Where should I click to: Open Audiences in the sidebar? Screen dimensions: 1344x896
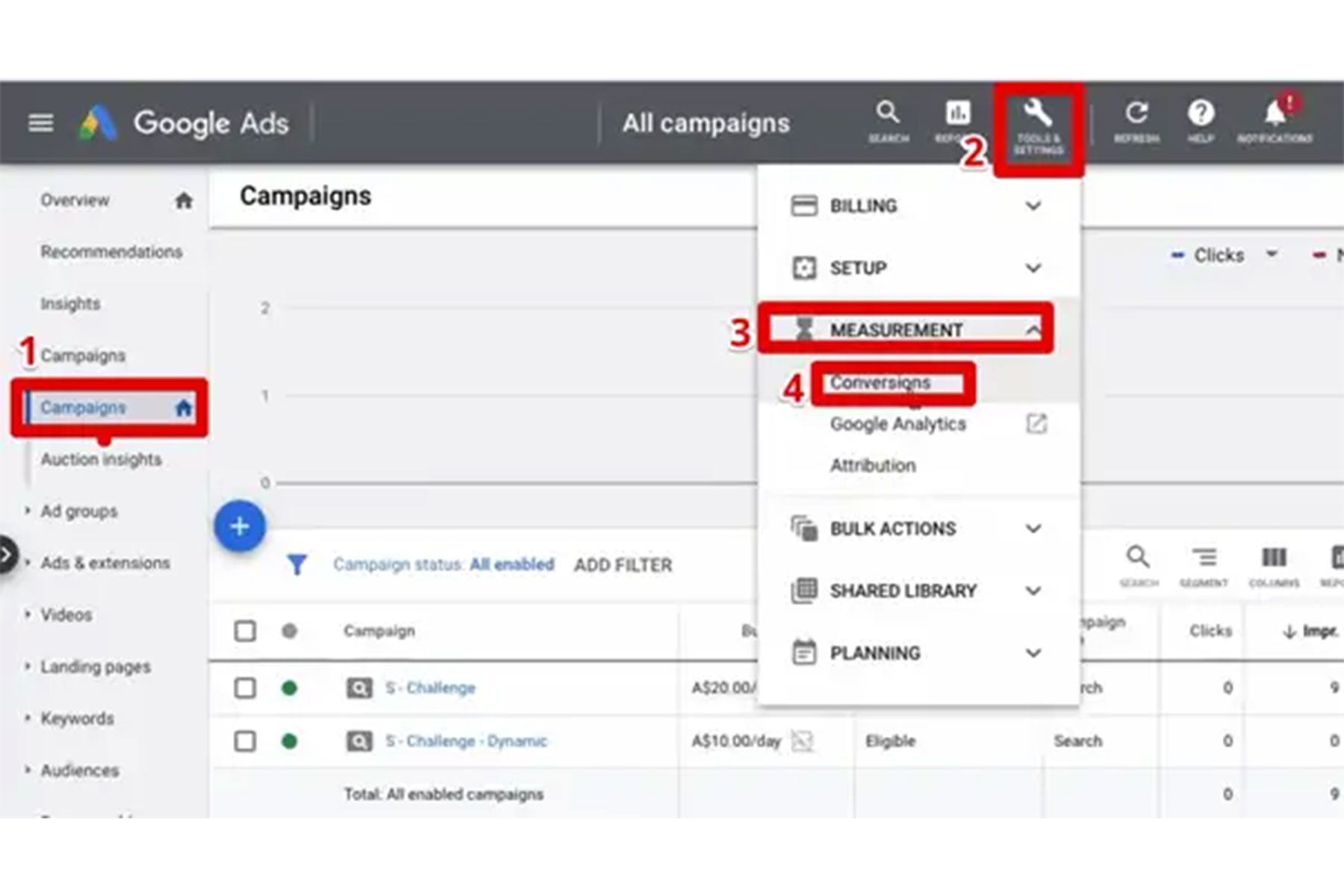[78, 770]
